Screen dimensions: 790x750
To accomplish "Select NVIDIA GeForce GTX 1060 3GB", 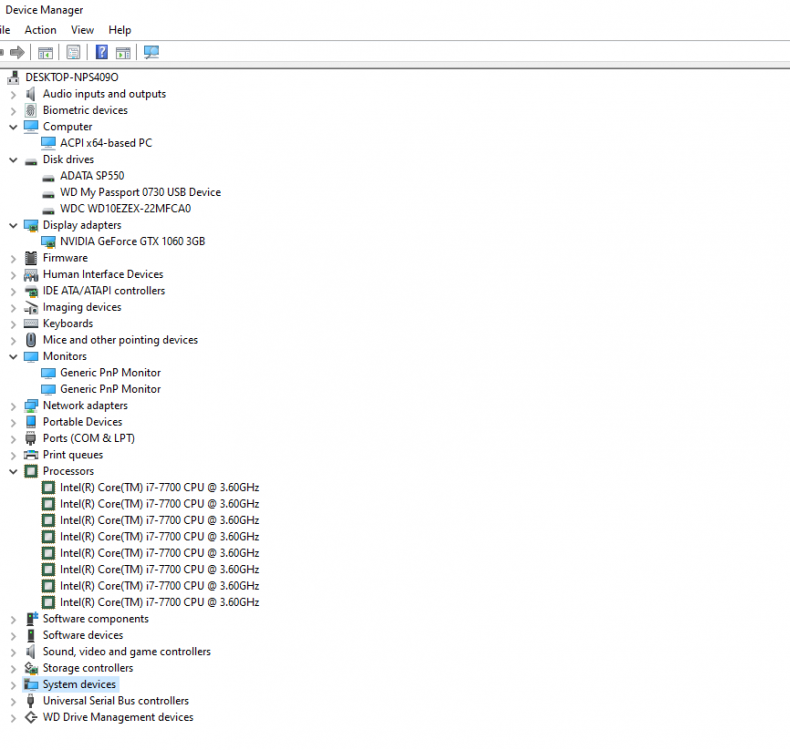I will pos(133,241).
